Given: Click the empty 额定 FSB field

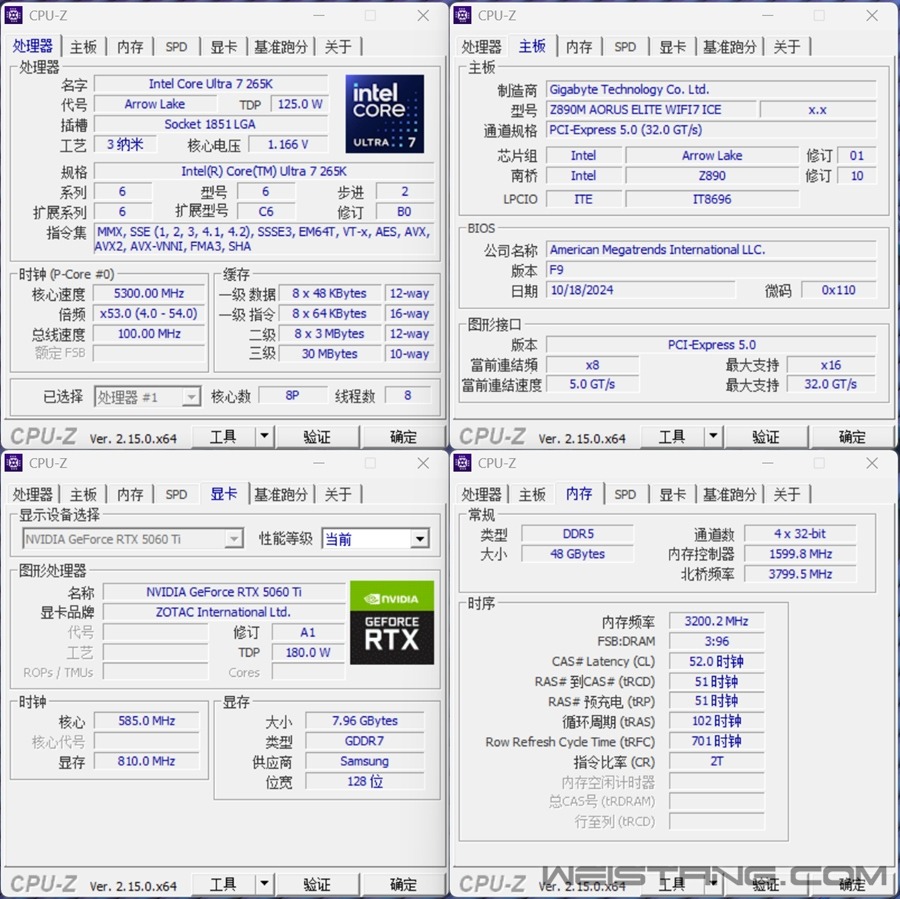Looking at the screenshot, I should pyautogui.click(x=149, y=352).
